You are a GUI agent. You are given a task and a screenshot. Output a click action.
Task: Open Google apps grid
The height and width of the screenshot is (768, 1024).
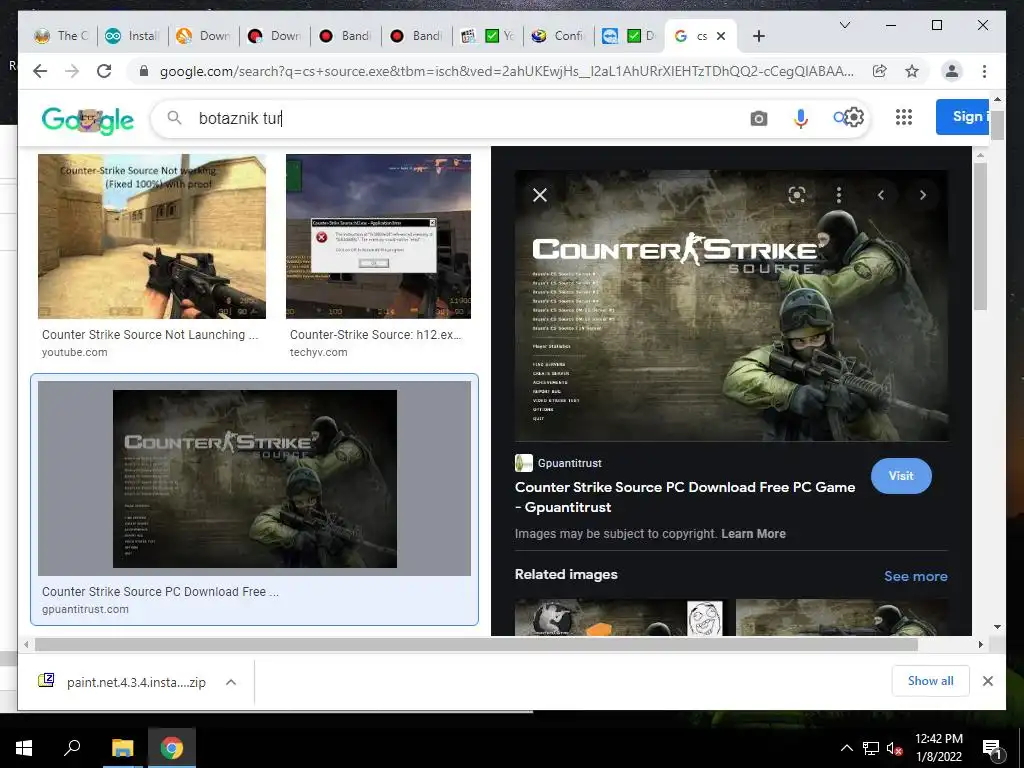tap(904, 118)
